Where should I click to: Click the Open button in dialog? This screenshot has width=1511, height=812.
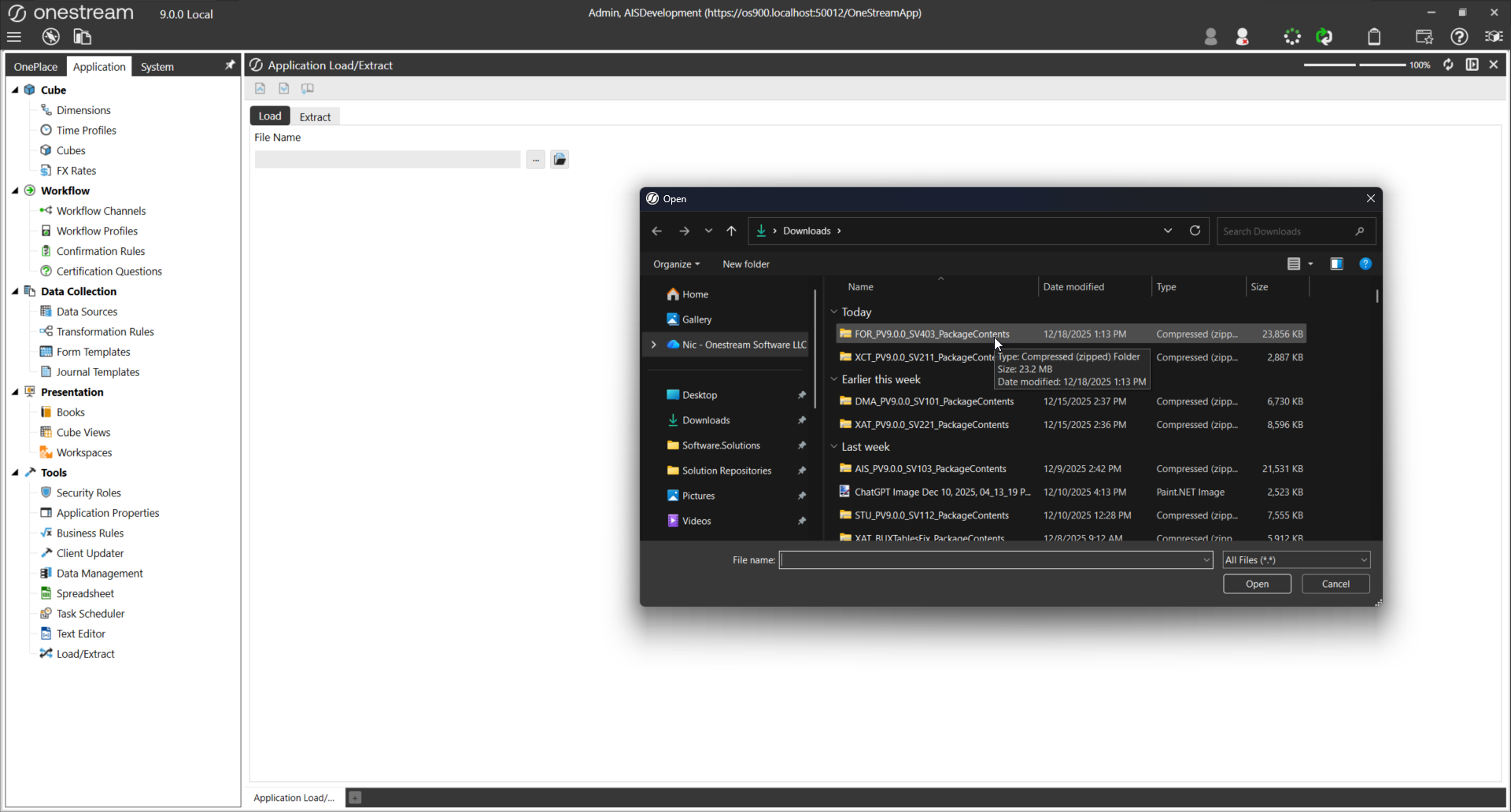[1257, 584]
